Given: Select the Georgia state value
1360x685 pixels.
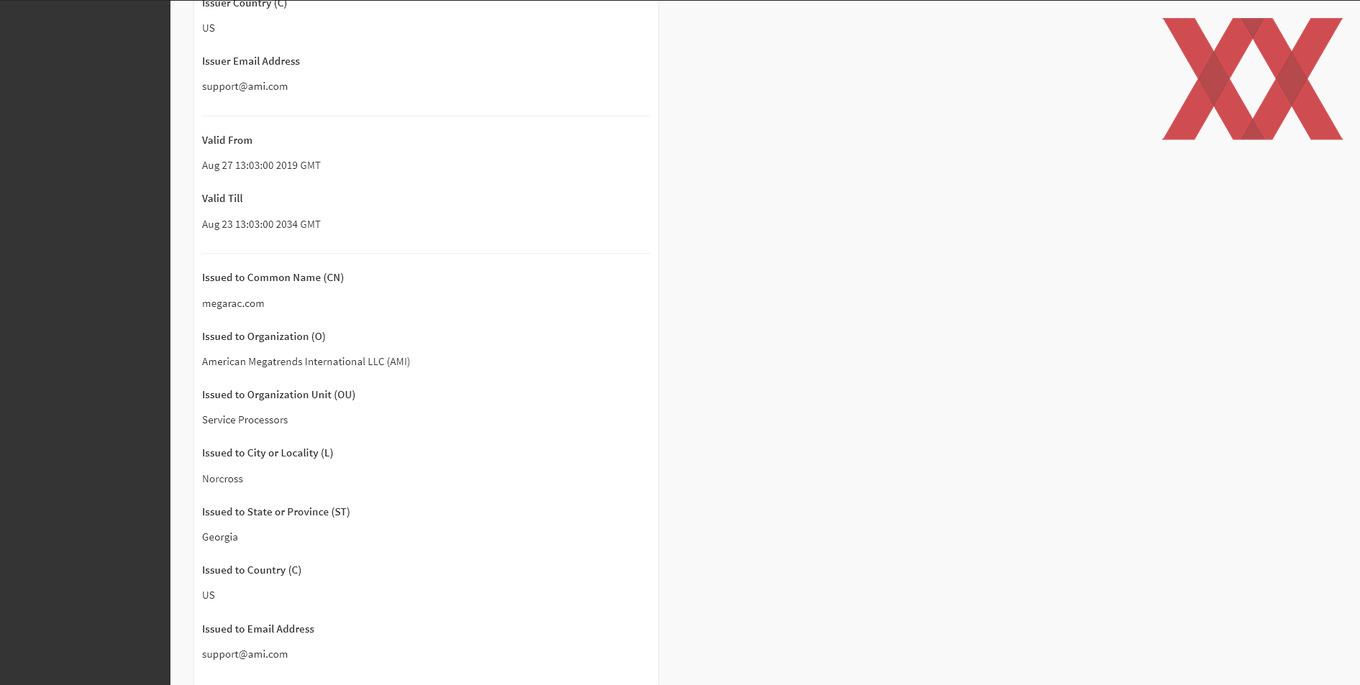Looking at the screenshot, I should [220, 537].
